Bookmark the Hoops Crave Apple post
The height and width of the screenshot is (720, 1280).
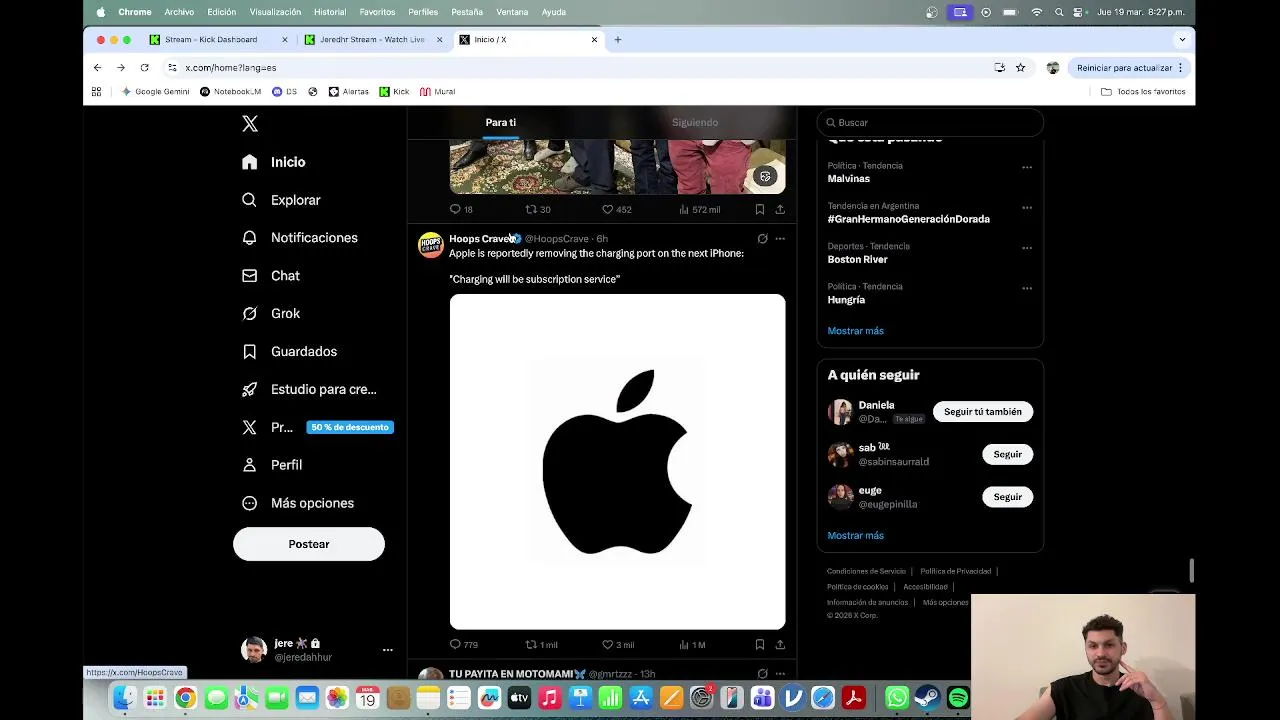pyautogui.click(x=760, y=645)
